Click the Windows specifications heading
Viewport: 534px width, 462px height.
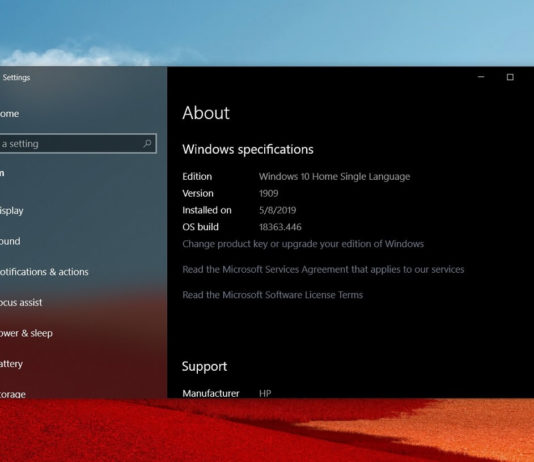pyautogui.click(x=248, y=149)
